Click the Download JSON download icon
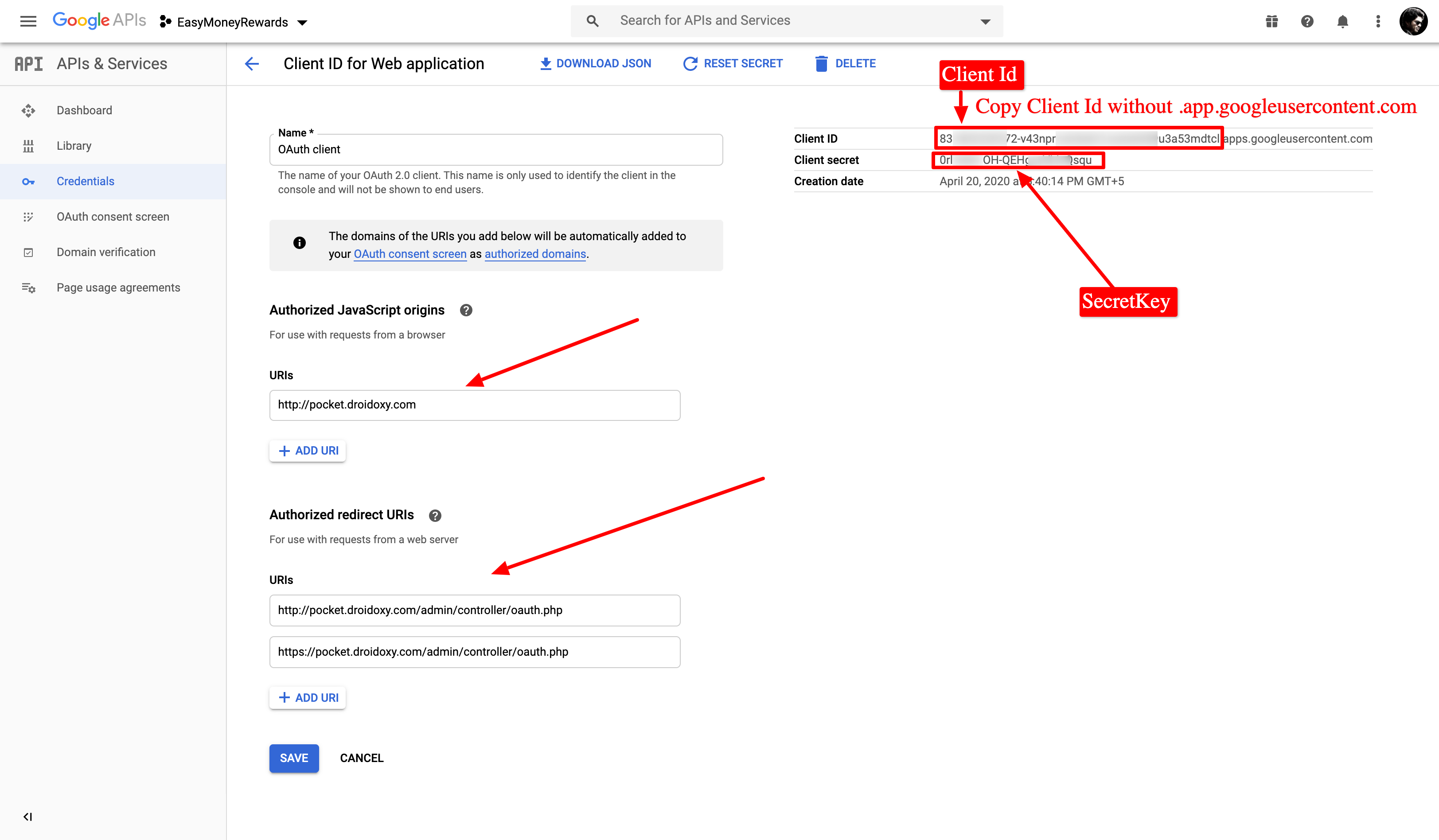 546,63
